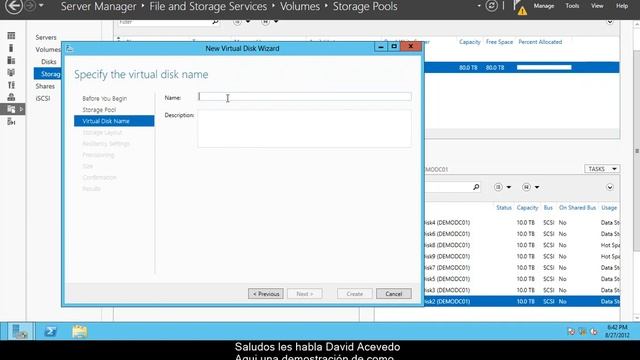This screenshot has width=640, height=360.
Task: Sort physical disks by the Usage column
Action: (x=609, y=208)
